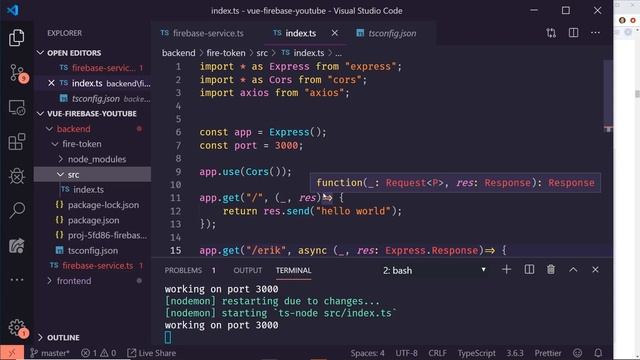Close the index.ts editor tab
The image size is (640, 360).
tap(334, 33)
